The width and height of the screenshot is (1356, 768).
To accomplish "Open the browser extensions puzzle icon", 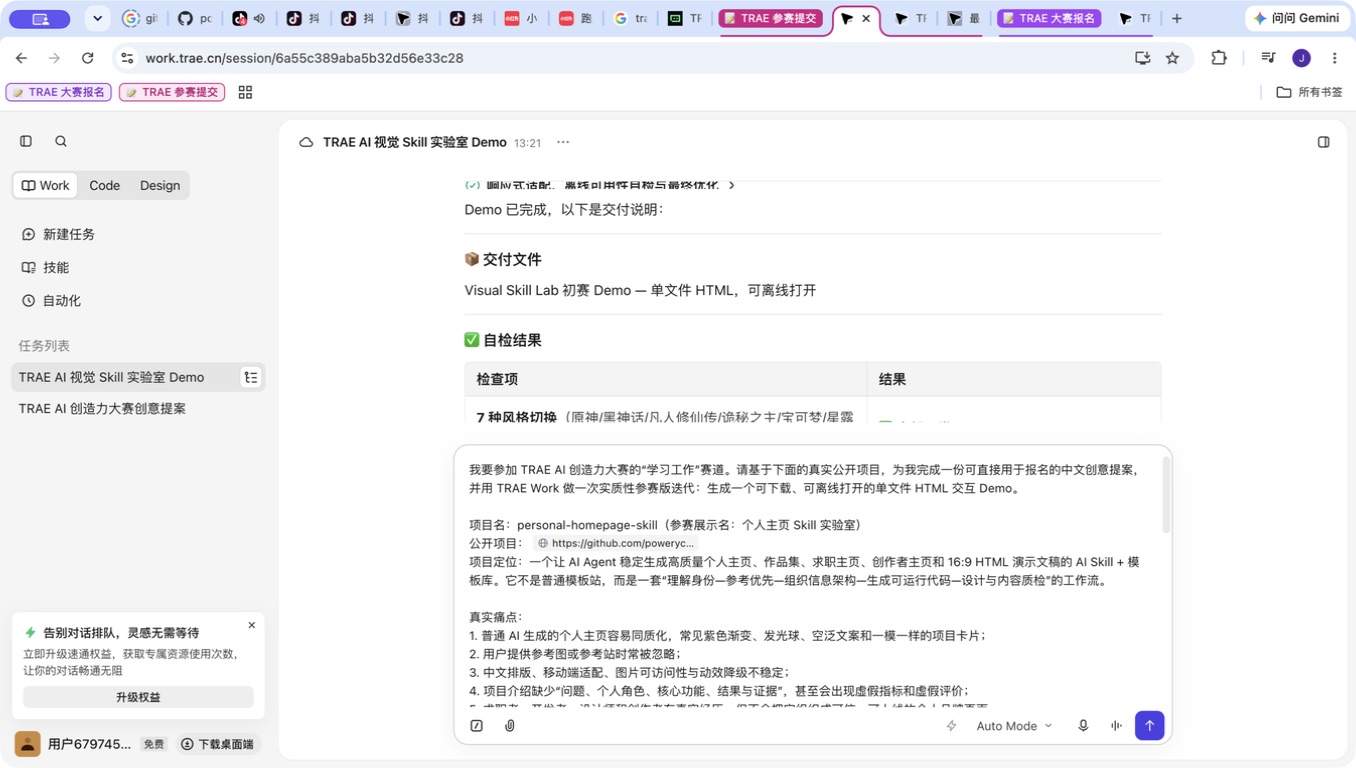I will coord(1218,58).
